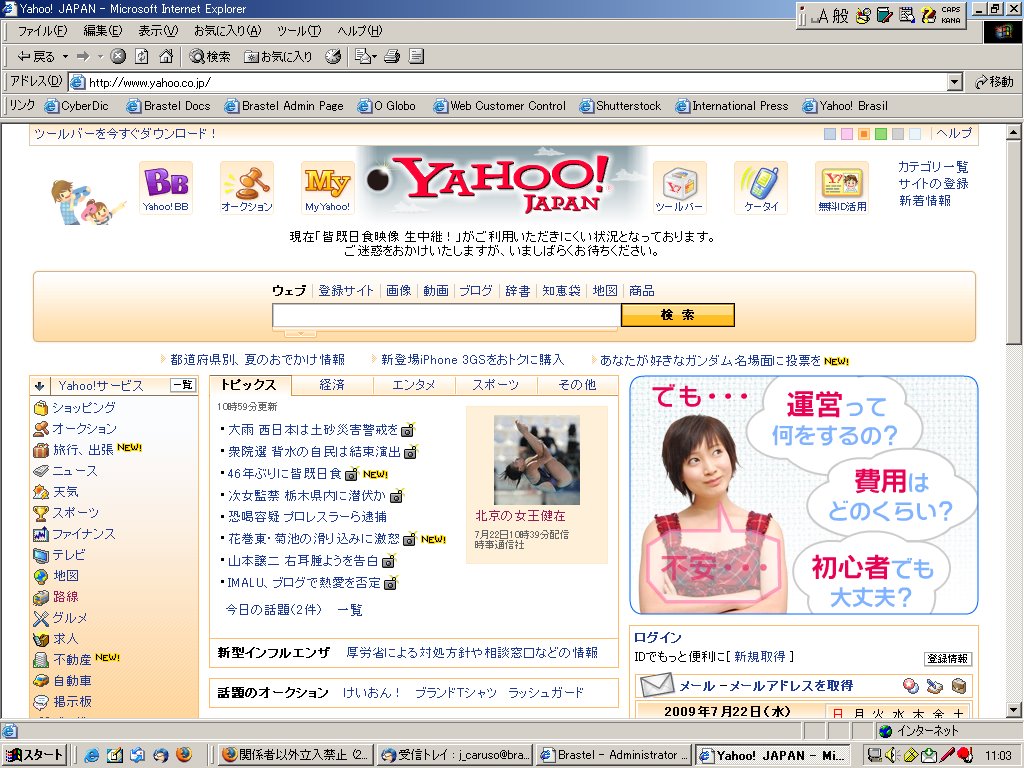Expand the small arrow below search box
Screen dimensions: 1024x768
pos(300,333)
